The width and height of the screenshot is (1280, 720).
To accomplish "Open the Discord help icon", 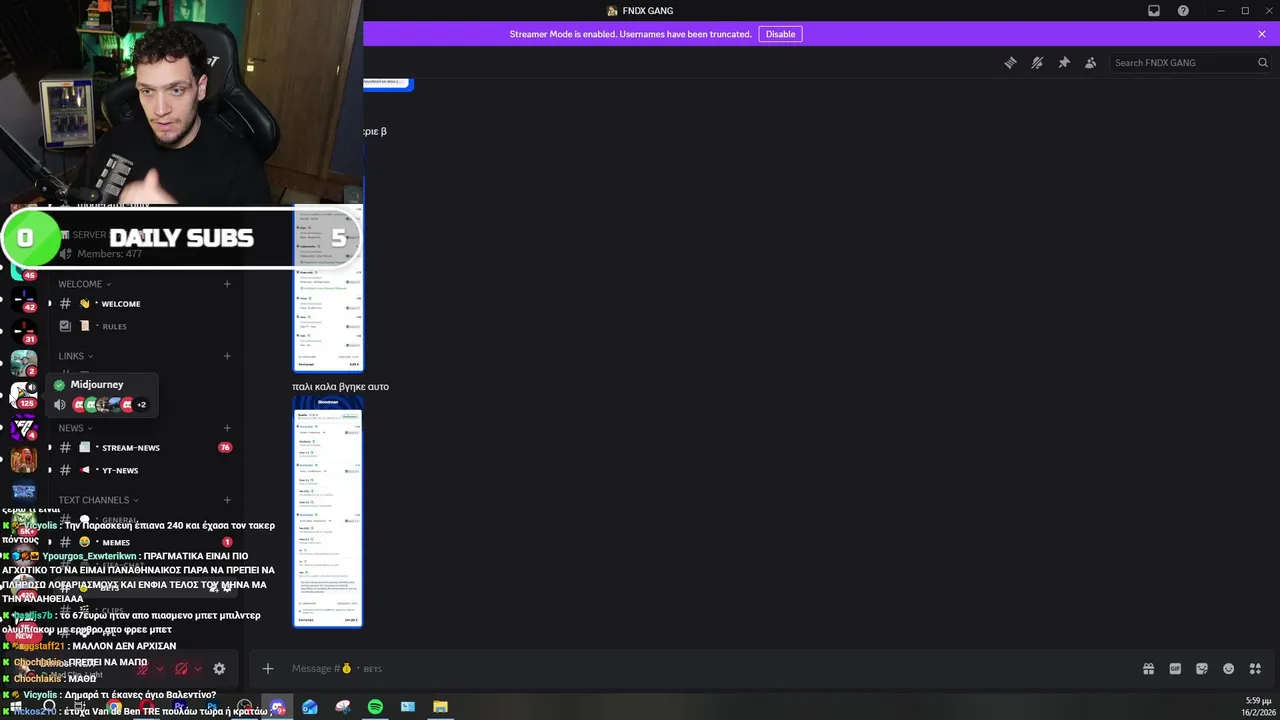I will (1183, 11).
